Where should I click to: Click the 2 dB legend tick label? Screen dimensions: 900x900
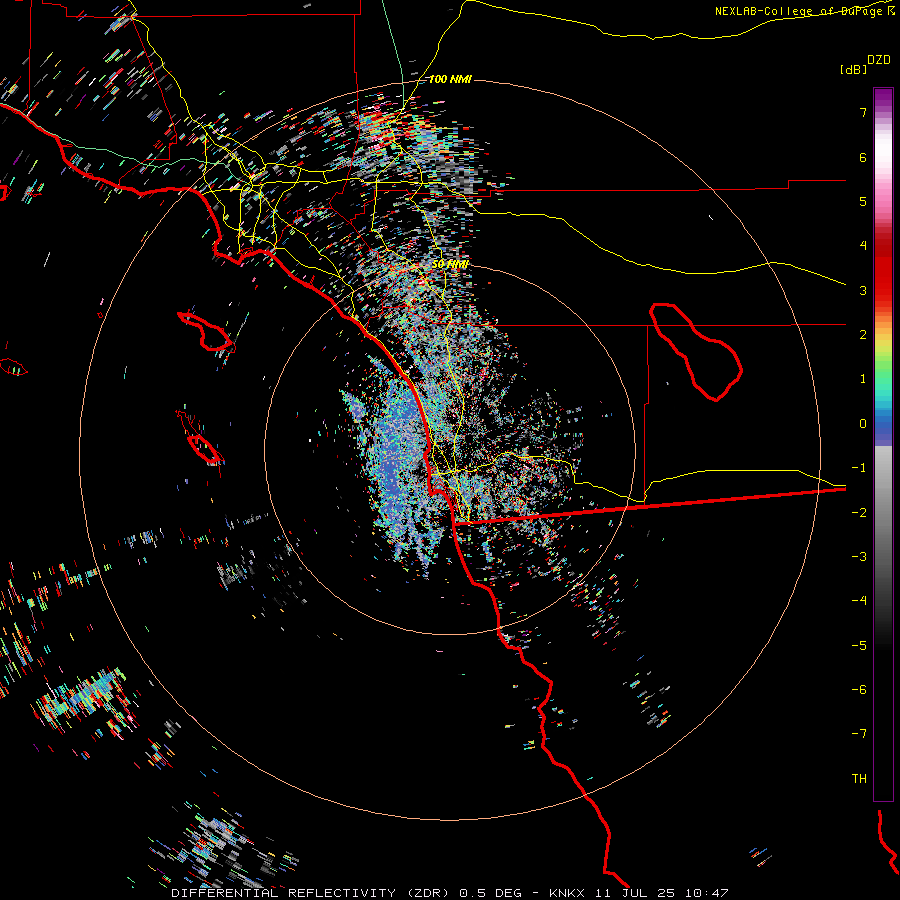pyautogui.click(x=863, y=335)
